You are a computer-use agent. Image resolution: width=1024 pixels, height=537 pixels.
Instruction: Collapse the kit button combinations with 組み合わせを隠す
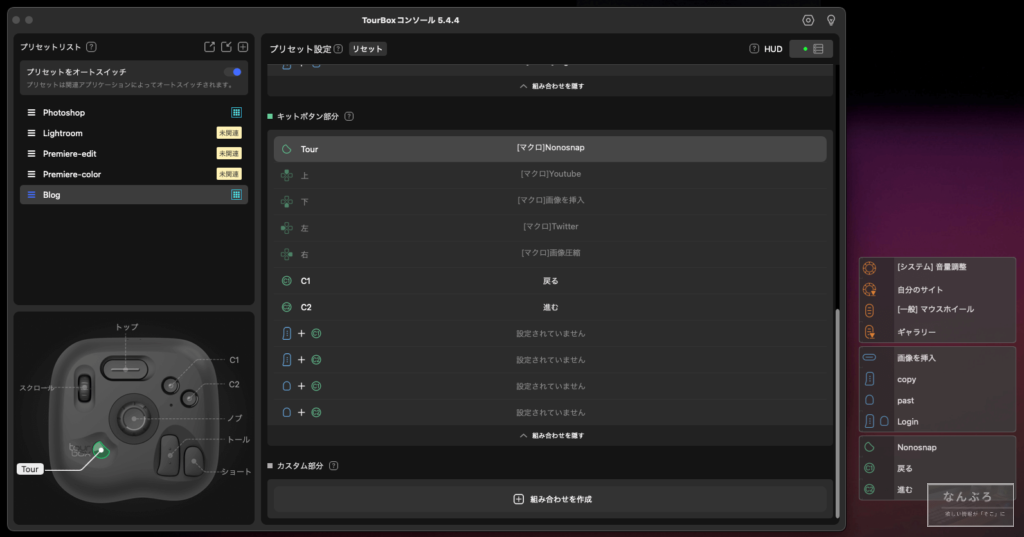point(552,436)
